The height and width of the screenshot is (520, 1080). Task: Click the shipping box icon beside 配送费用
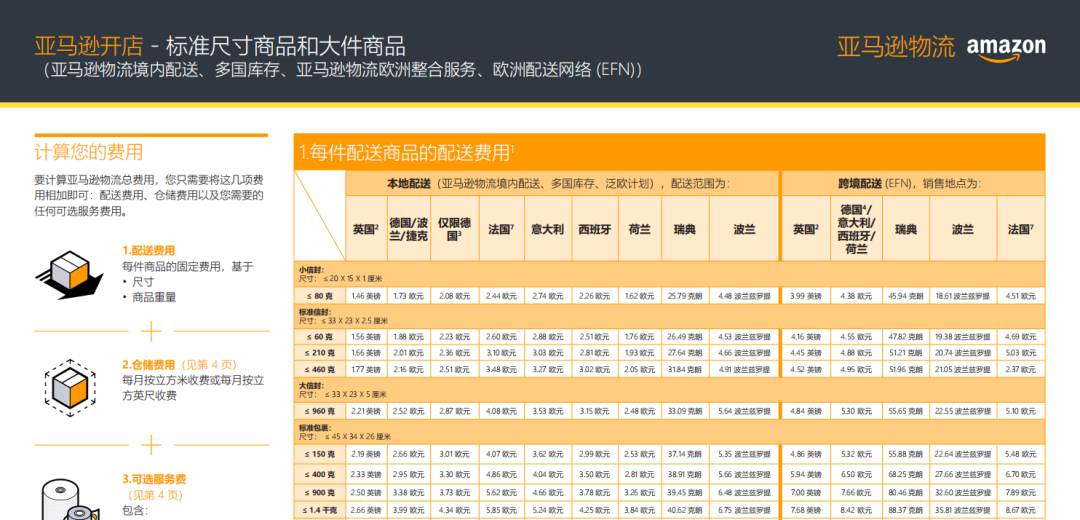tap(70, 276)
